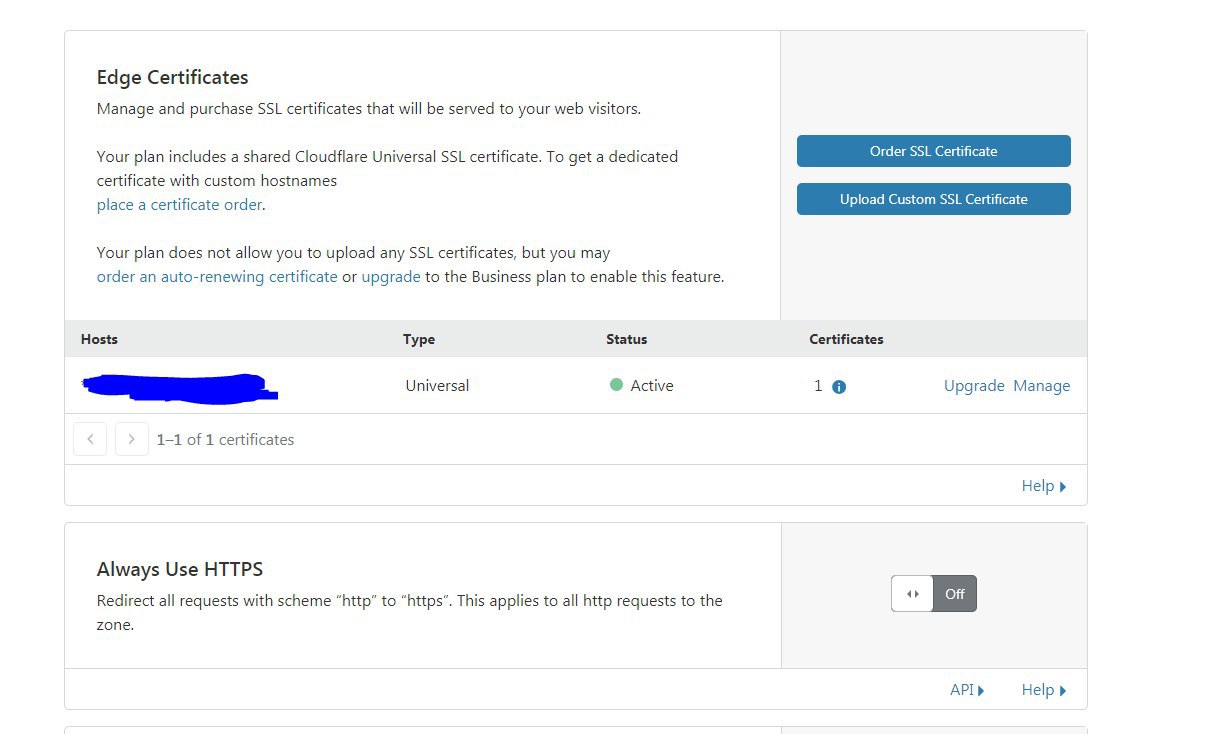This screenshot has width=1218, height=734.
Task: Click the Always Use HTTPS heading
Action: click(x=180, y=570)
